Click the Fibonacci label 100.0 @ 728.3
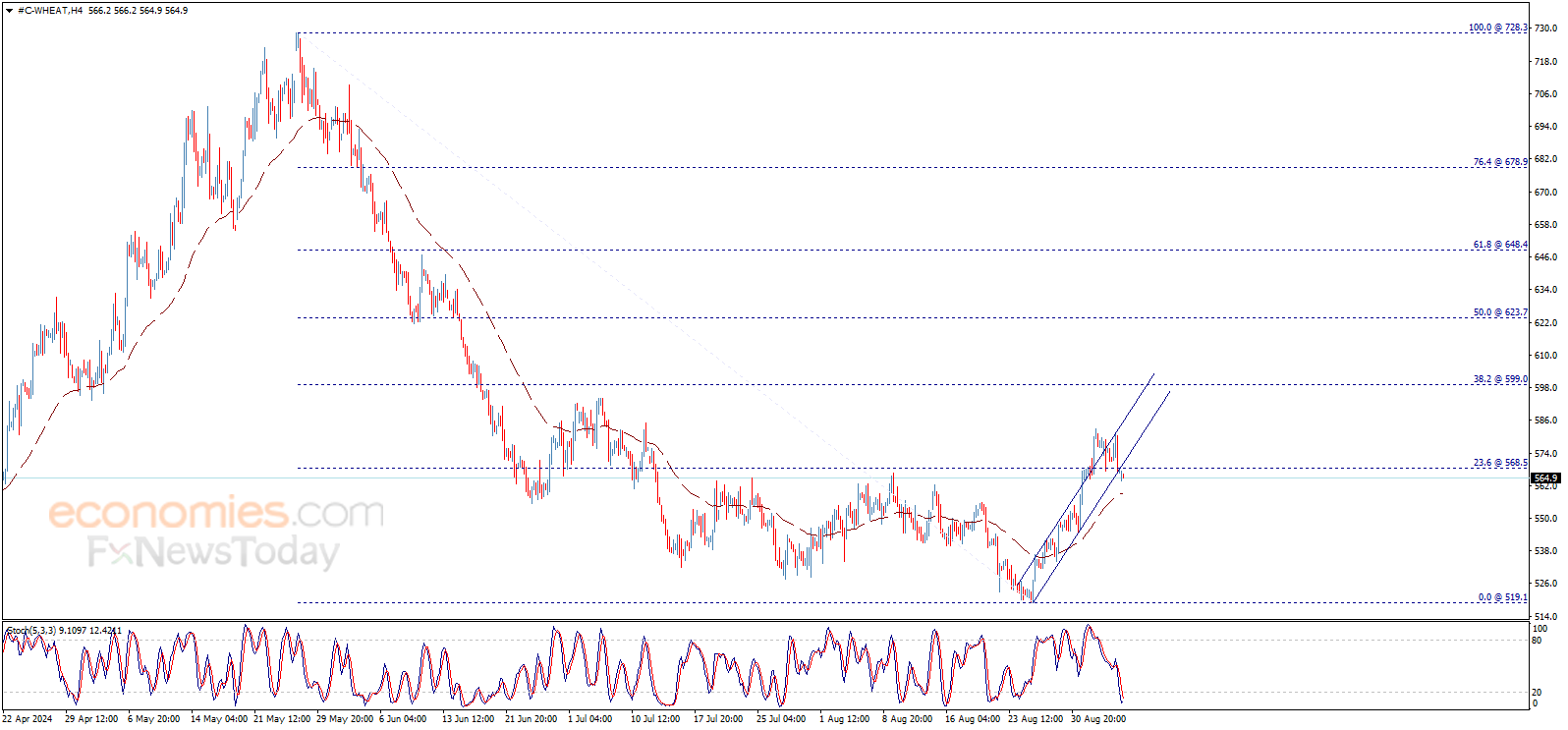Image resolution: width=1568 pixels, height=730 pixels. [1498, 28]
